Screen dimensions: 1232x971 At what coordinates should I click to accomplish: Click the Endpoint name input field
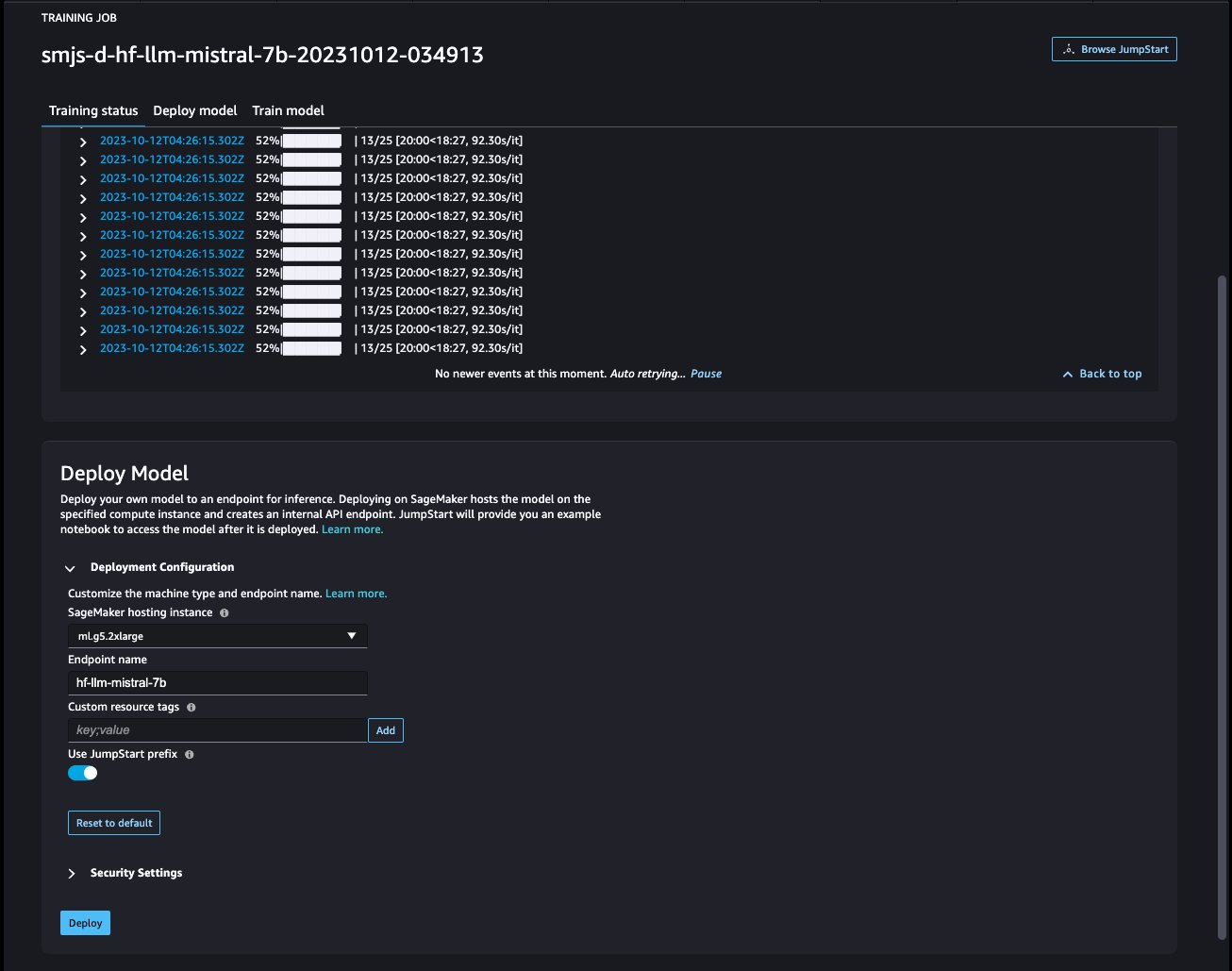click(x=218, y=683)
